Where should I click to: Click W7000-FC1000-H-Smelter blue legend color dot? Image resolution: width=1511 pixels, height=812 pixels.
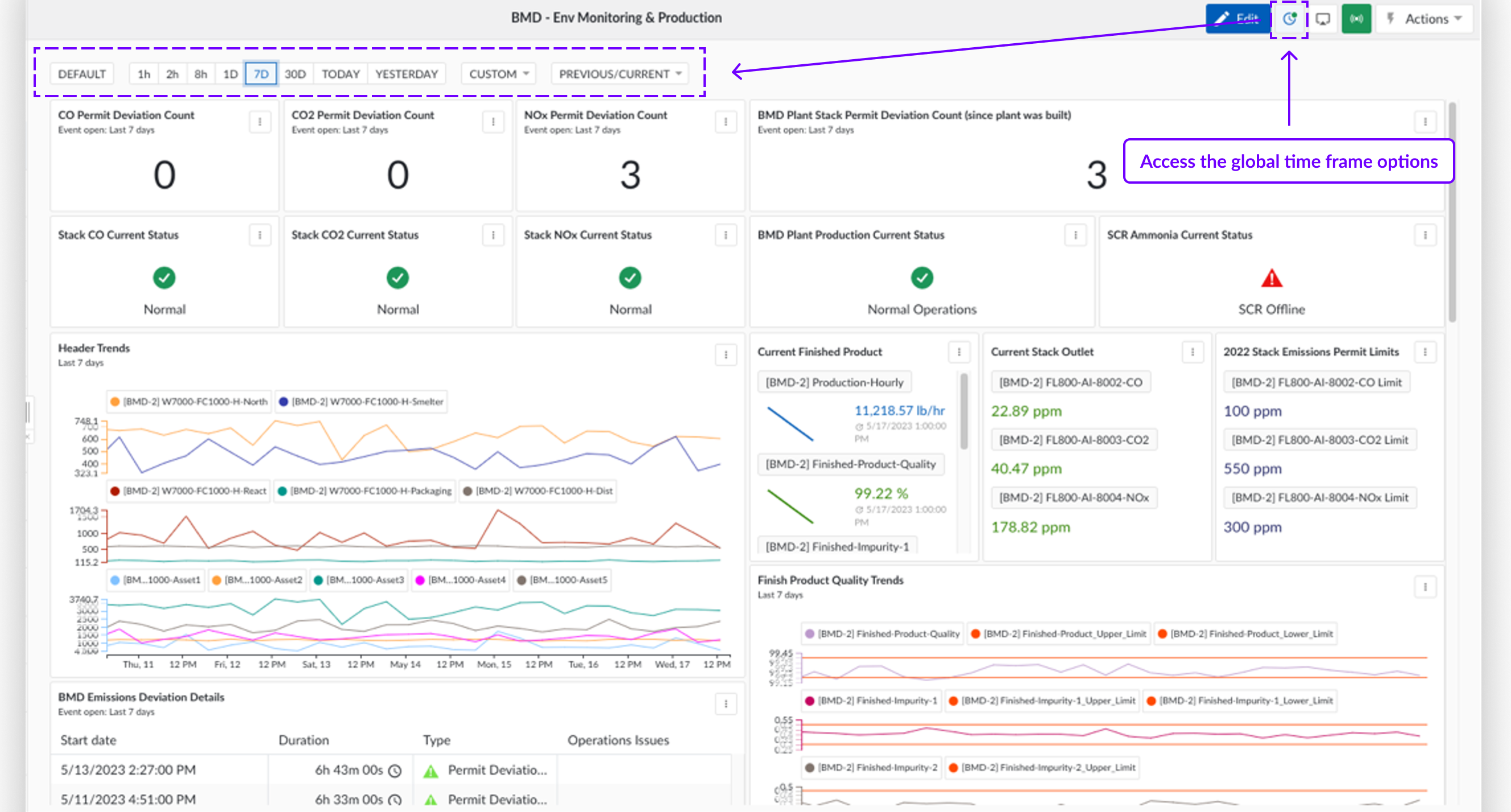(284, 402)
